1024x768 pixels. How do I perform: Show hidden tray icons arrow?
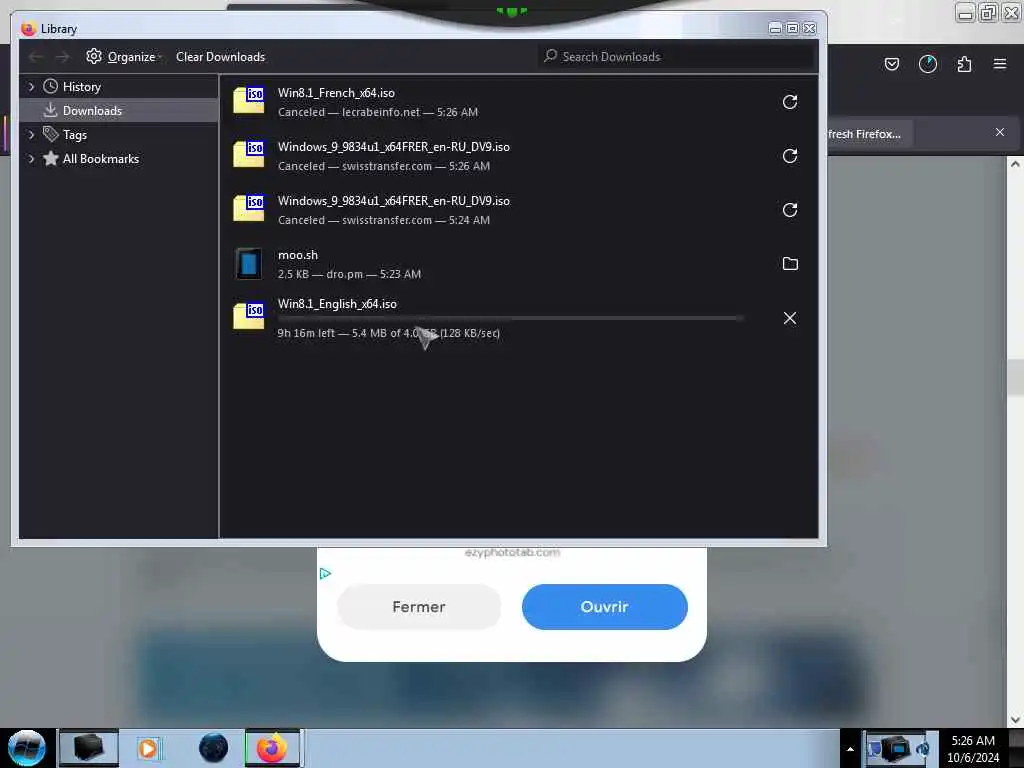coord(850,749)
